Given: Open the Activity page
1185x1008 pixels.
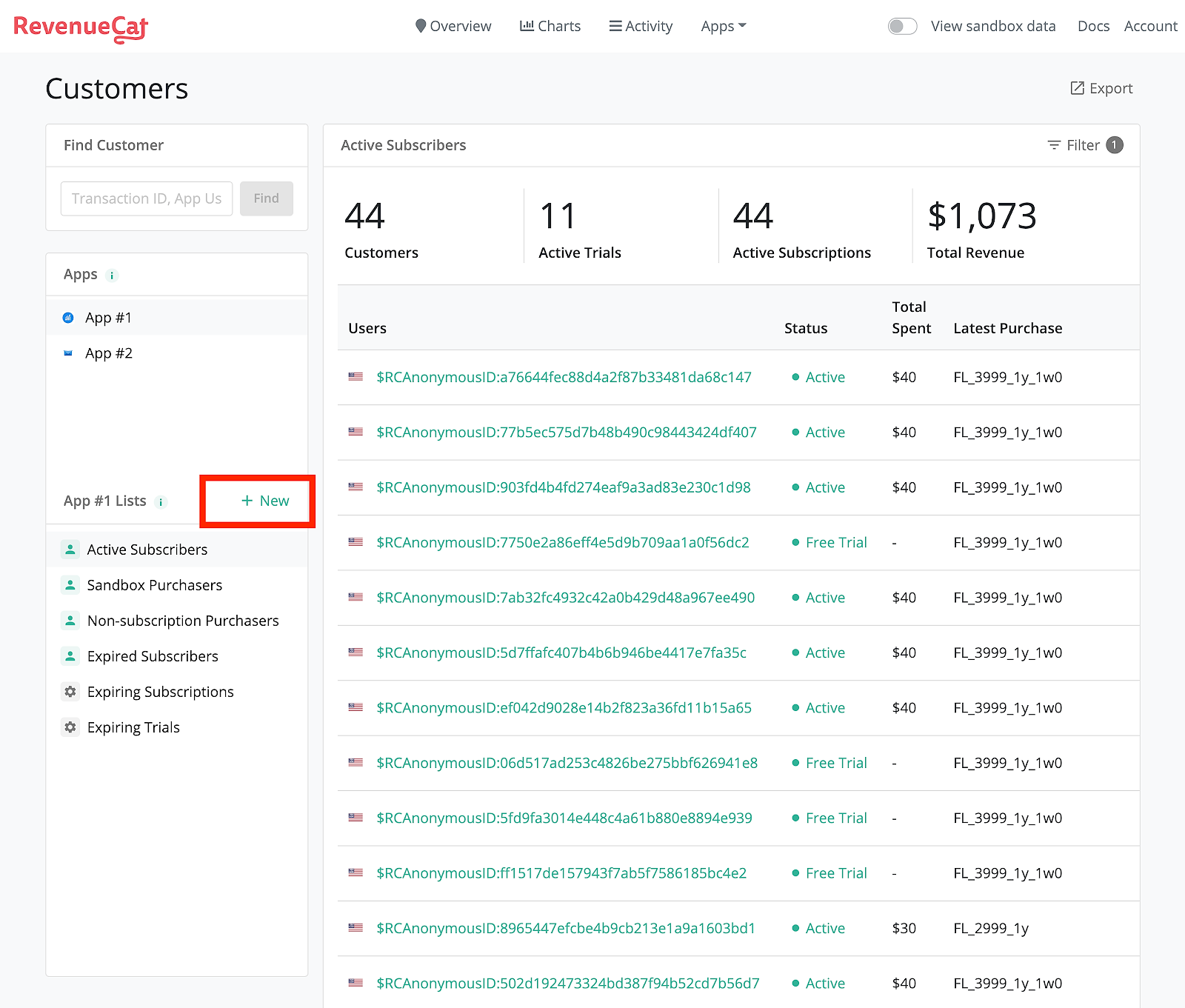Looking at the screenshot, I should point(641,26).
